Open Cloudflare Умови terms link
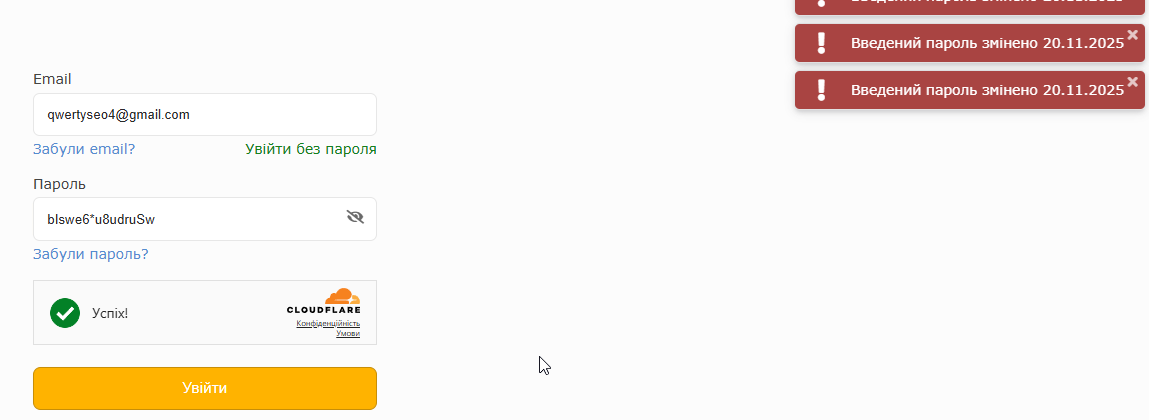This screenshot has width=1149, height=420. pos(347,333)
